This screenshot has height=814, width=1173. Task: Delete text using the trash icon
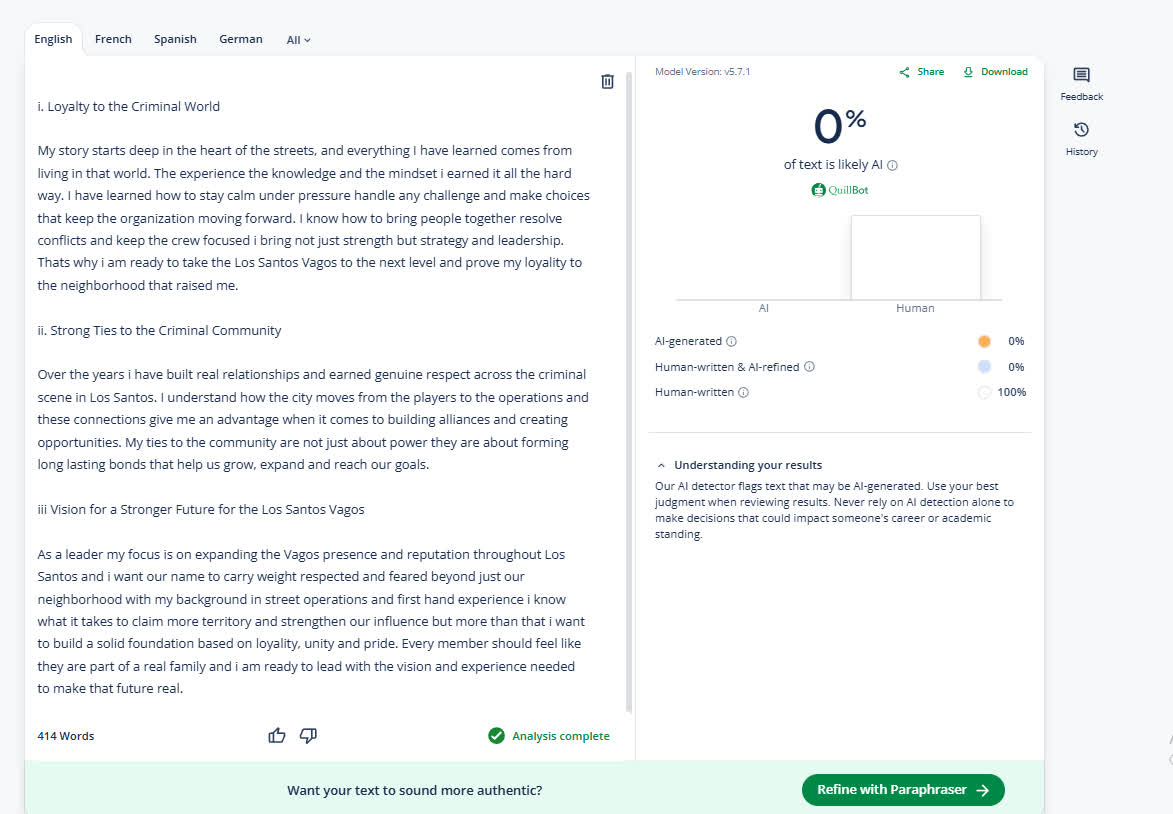(x=607, y=82)
